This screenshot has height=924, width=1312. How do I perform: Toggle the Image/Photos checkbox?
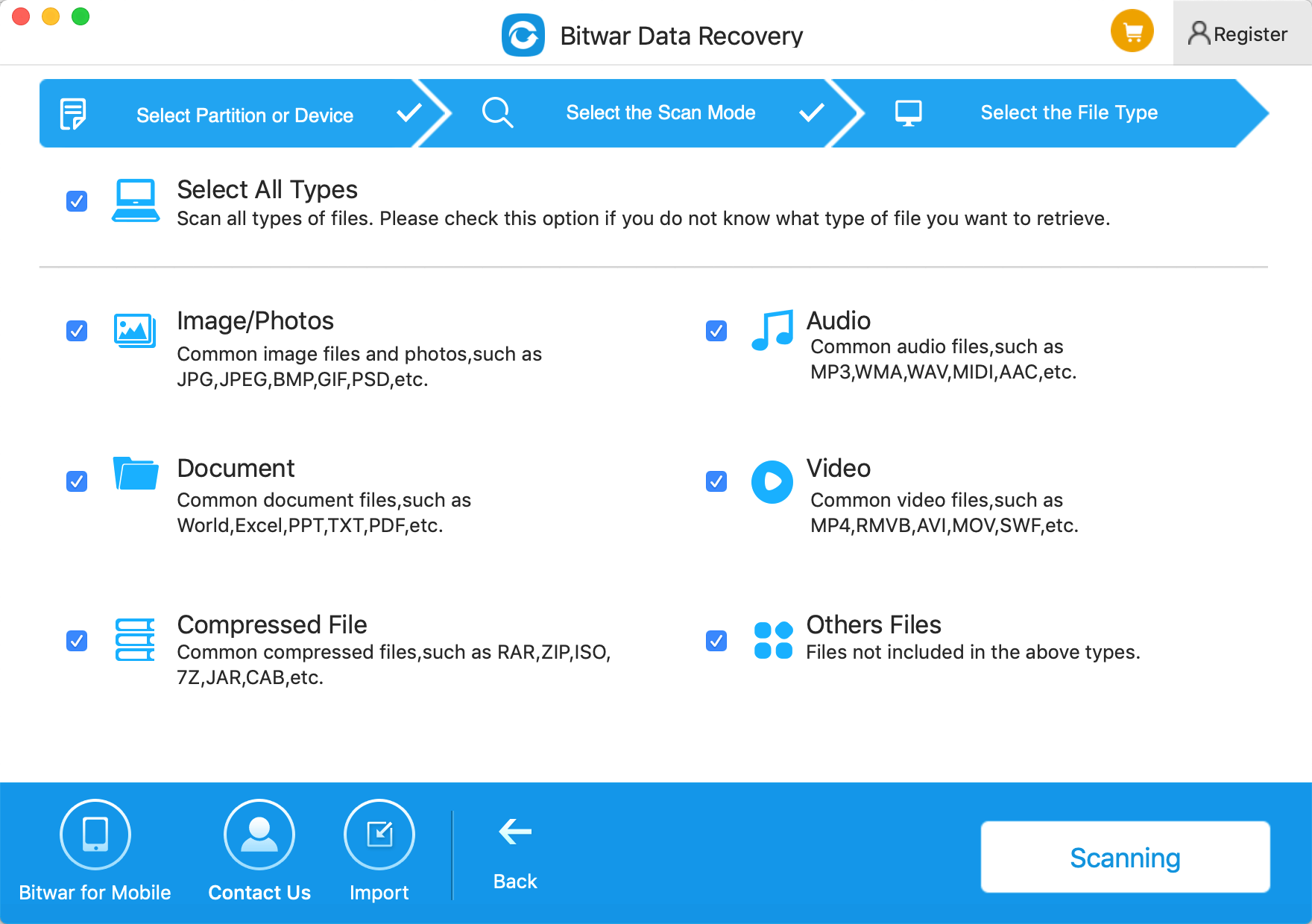pos(77,331)
